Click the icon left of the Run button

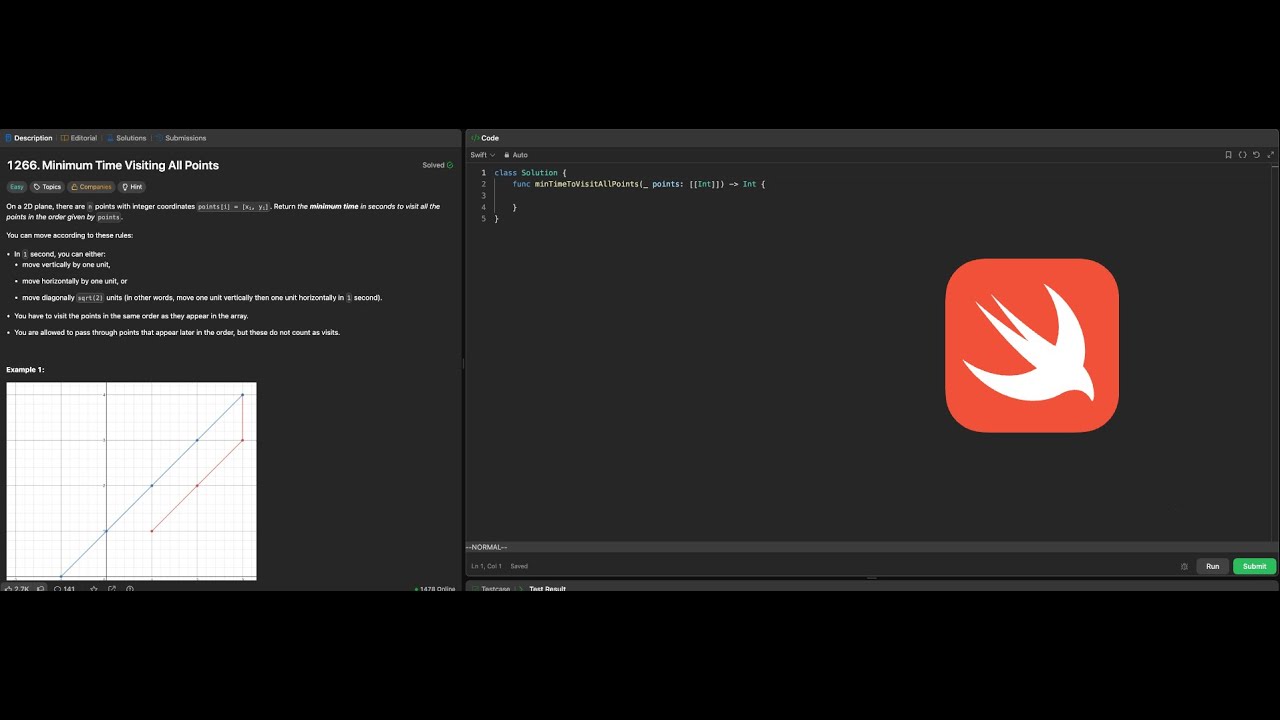[x=1184, y=566]
